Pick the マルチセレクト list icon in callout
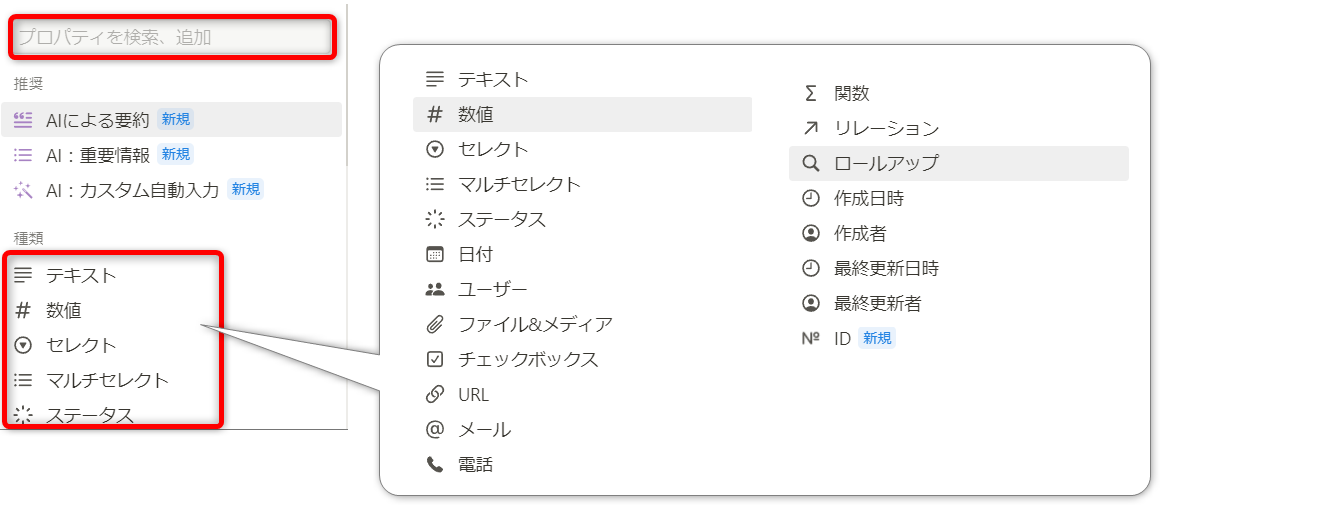 (x=434, y=184)
